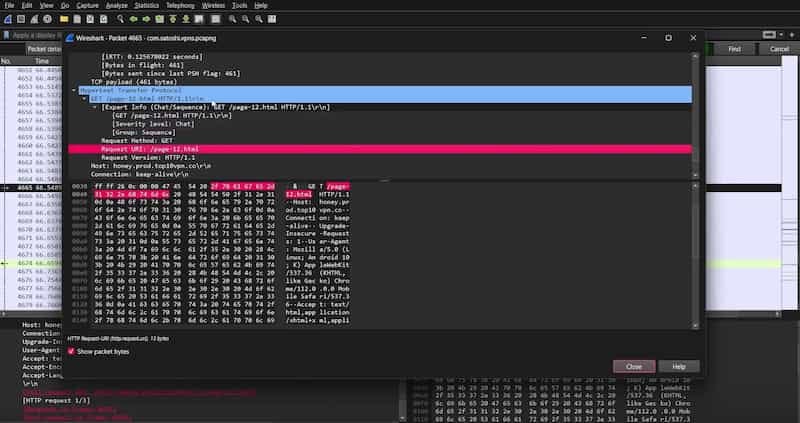Open the Help menu in the menu bar

coord(261,6)
